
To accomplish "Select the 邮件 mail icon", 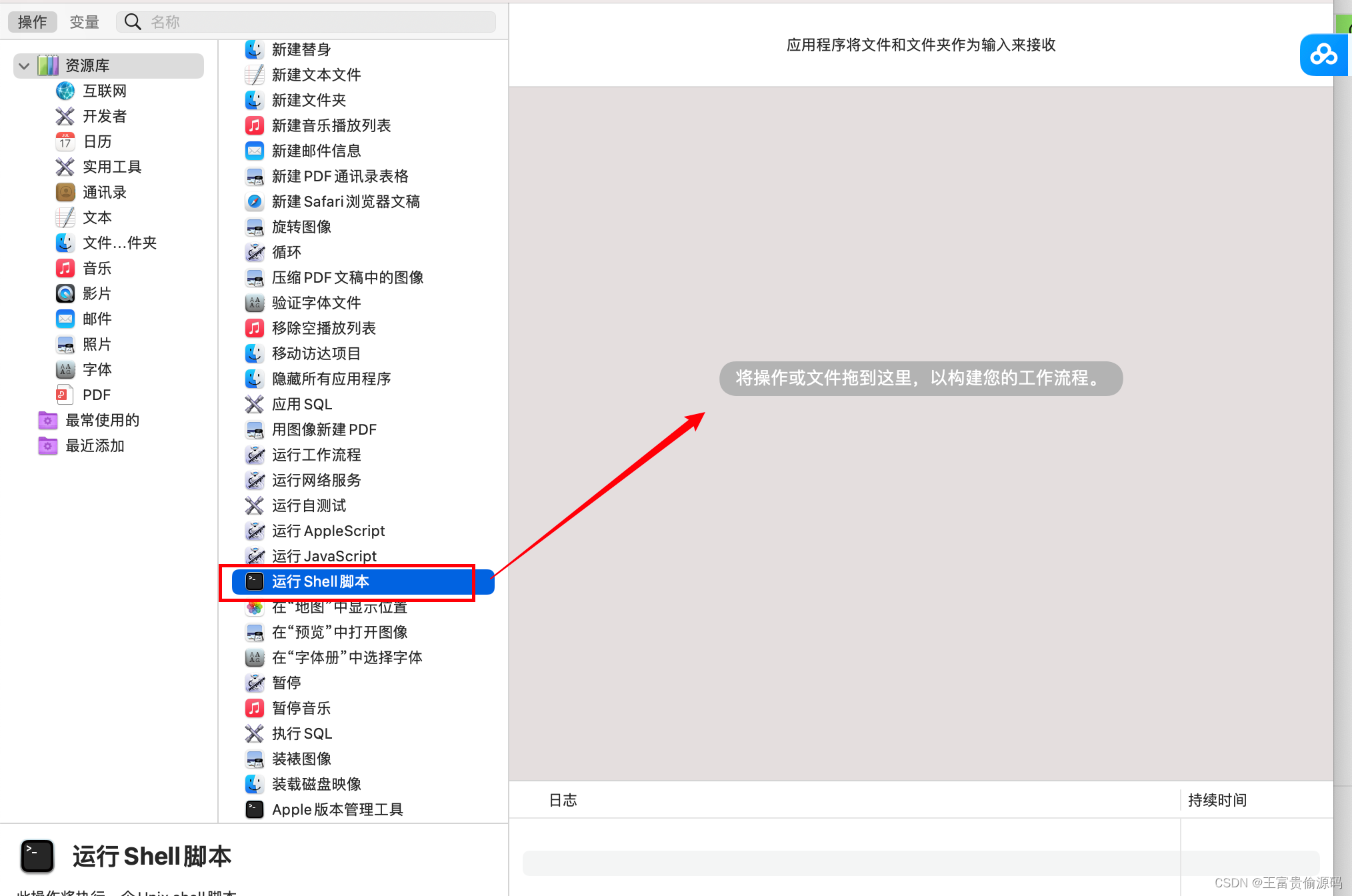I will [65, 319].
